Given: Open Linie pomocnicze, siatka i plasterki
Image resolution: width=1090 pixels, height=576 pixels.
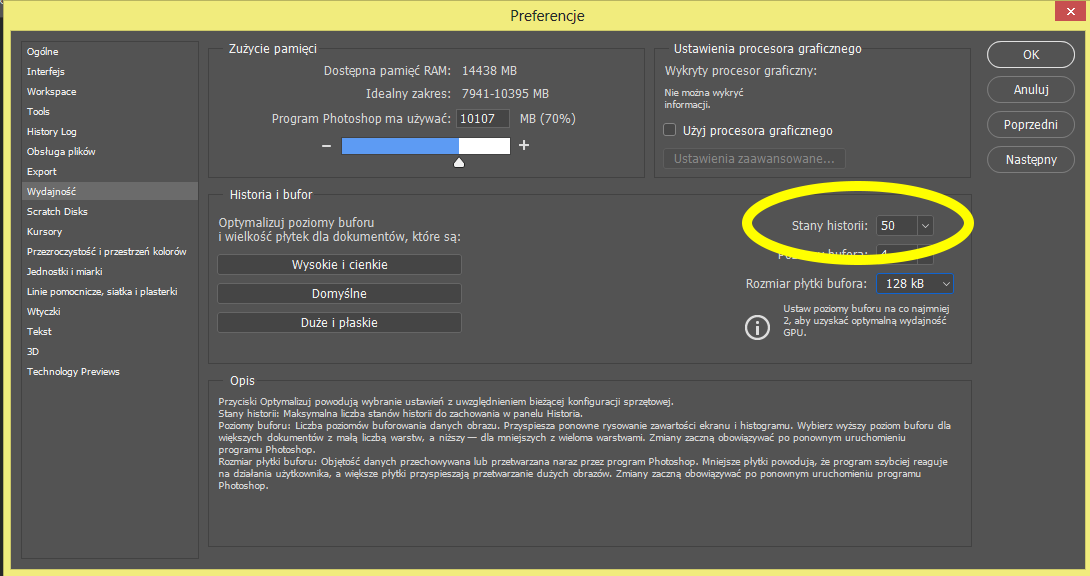Looking at the screenshot, I should [x=102, y=292].
